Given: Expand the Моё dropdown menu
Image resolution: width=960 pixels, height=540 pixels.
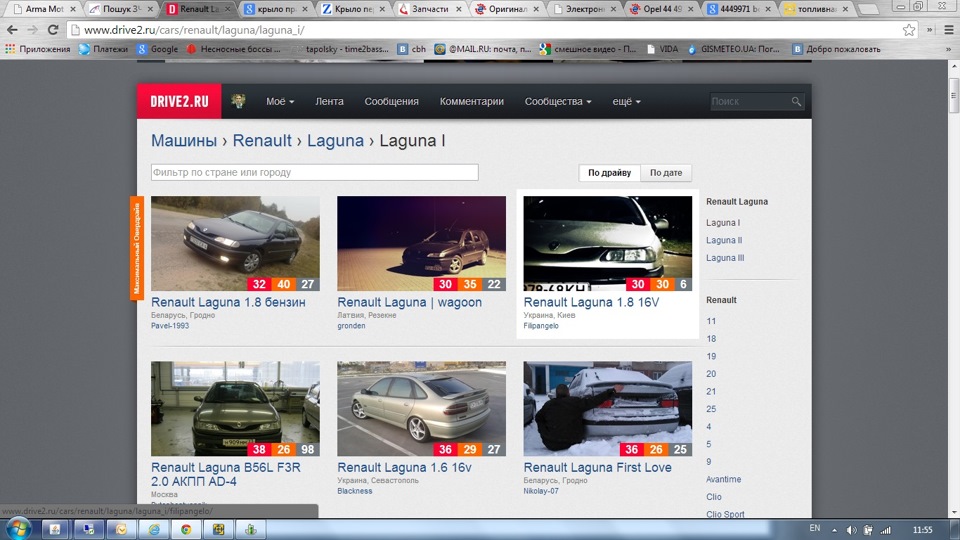Looking at the screenshot, I should (x=280, y=101).
